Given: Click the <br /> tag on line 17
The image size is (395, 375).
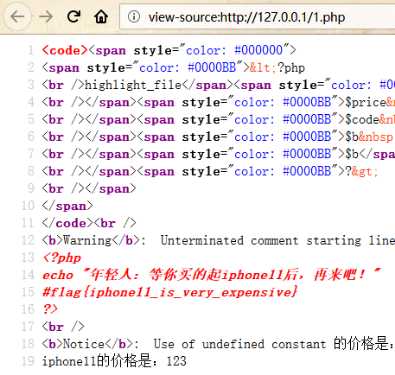Looking at the screenshot, I should click(x=63, y=326).
